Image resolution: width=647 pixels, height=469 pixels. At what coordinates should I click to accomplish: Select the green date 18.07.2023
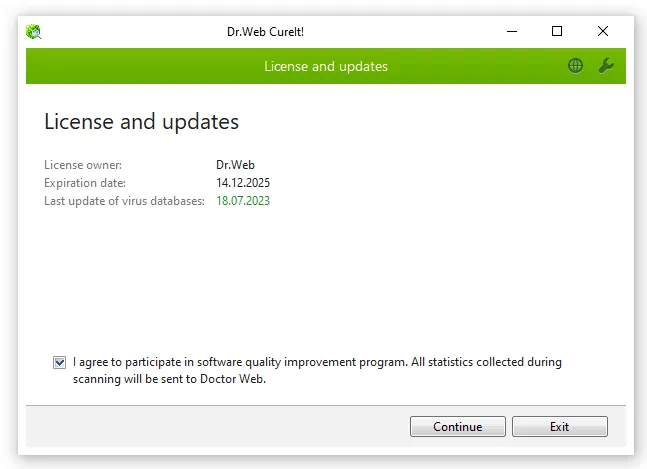point(243,201)
